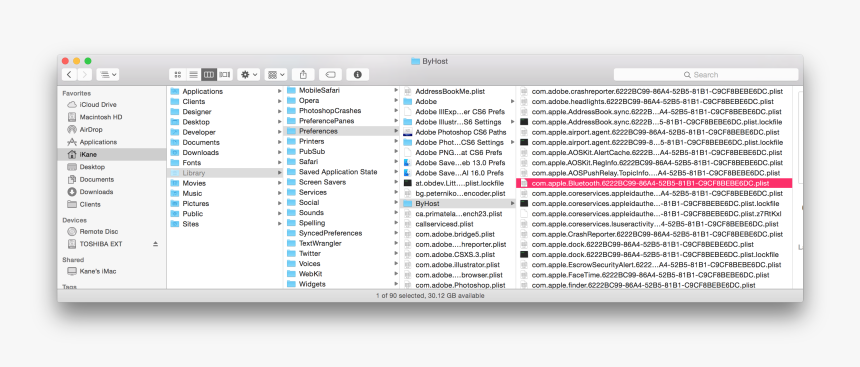Select the iKane home folder in sidebar
This screenshot has height=367, width=860.
pos(112,154)
